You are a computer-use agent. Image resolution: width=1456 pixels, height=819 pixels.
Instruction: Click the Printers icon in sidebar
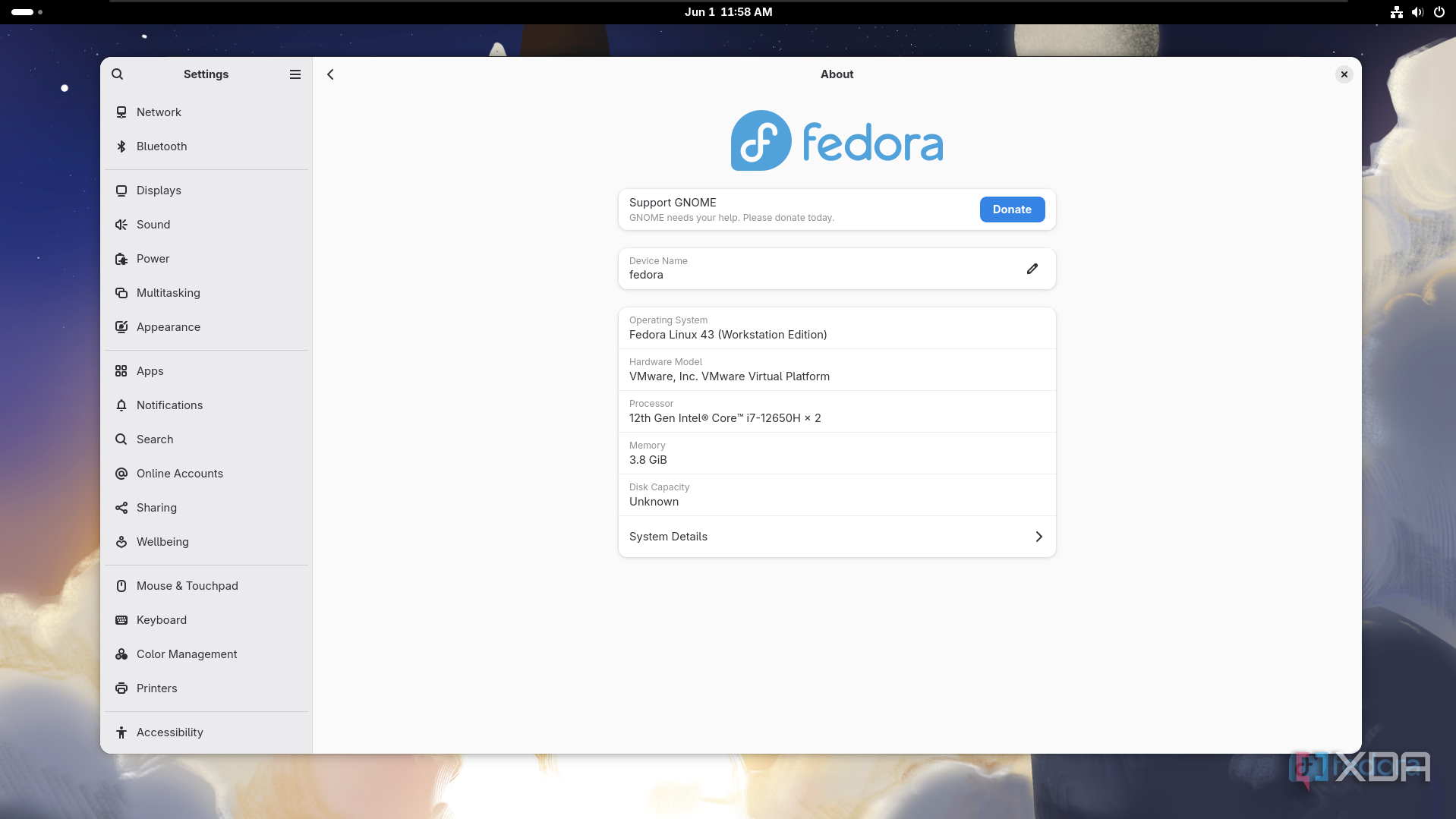(x=121, y=688)
